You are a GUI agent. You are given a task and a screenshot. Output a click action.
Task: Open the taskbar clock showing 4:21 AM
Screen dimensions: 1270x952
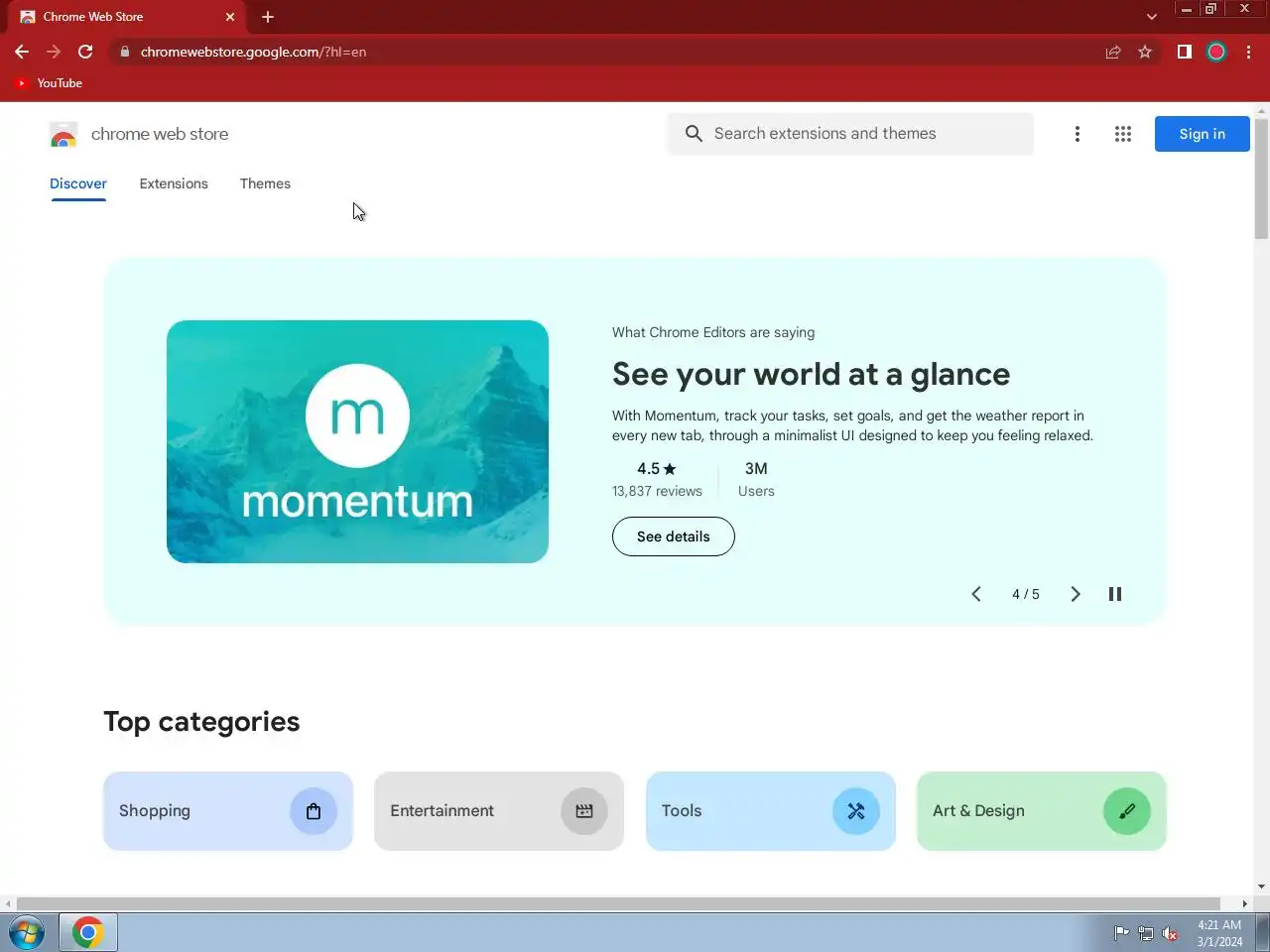point(1219,933)
